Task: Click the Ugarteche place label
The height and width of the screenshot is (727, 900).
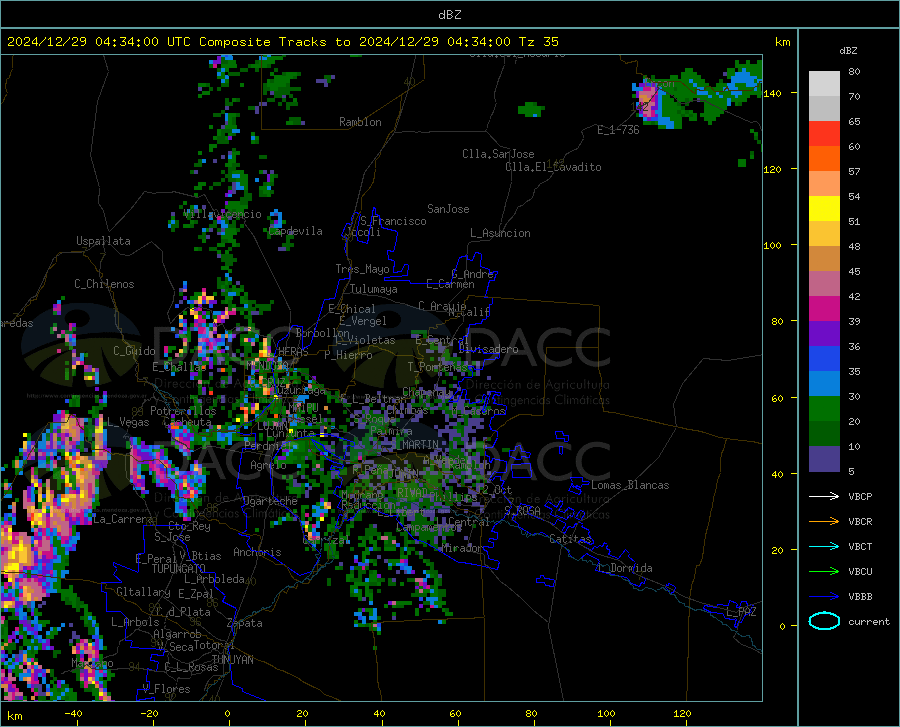Action: [270, 501]
